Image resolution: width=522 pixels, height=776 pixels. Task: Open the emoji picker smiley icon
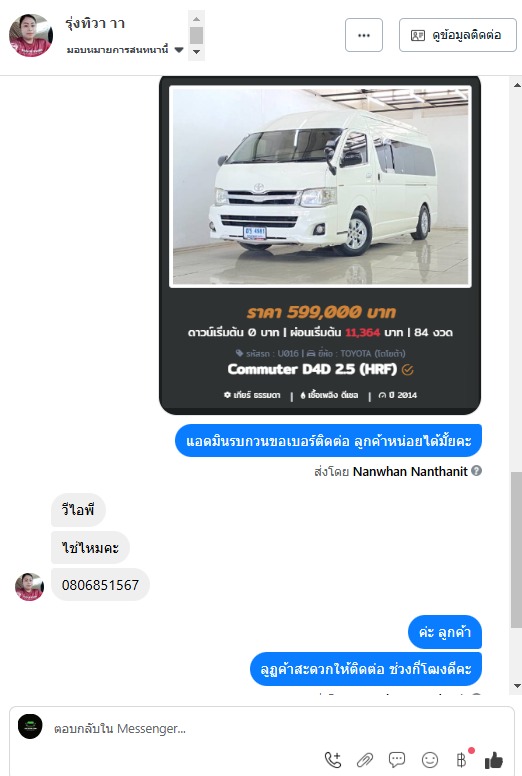pos(430,760)
